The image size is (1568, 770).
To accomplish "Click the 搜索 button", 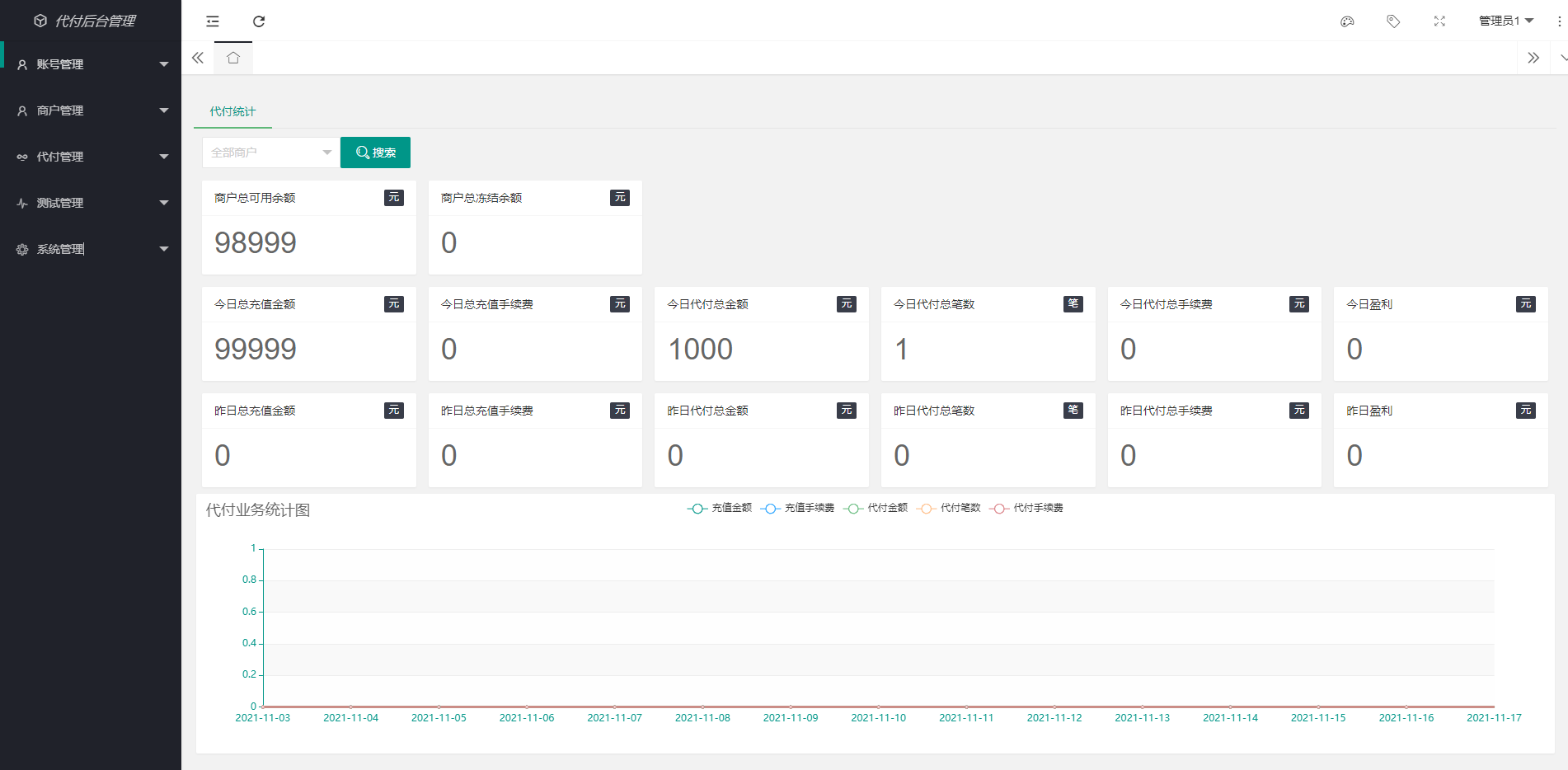I will (x=375, y=153).
